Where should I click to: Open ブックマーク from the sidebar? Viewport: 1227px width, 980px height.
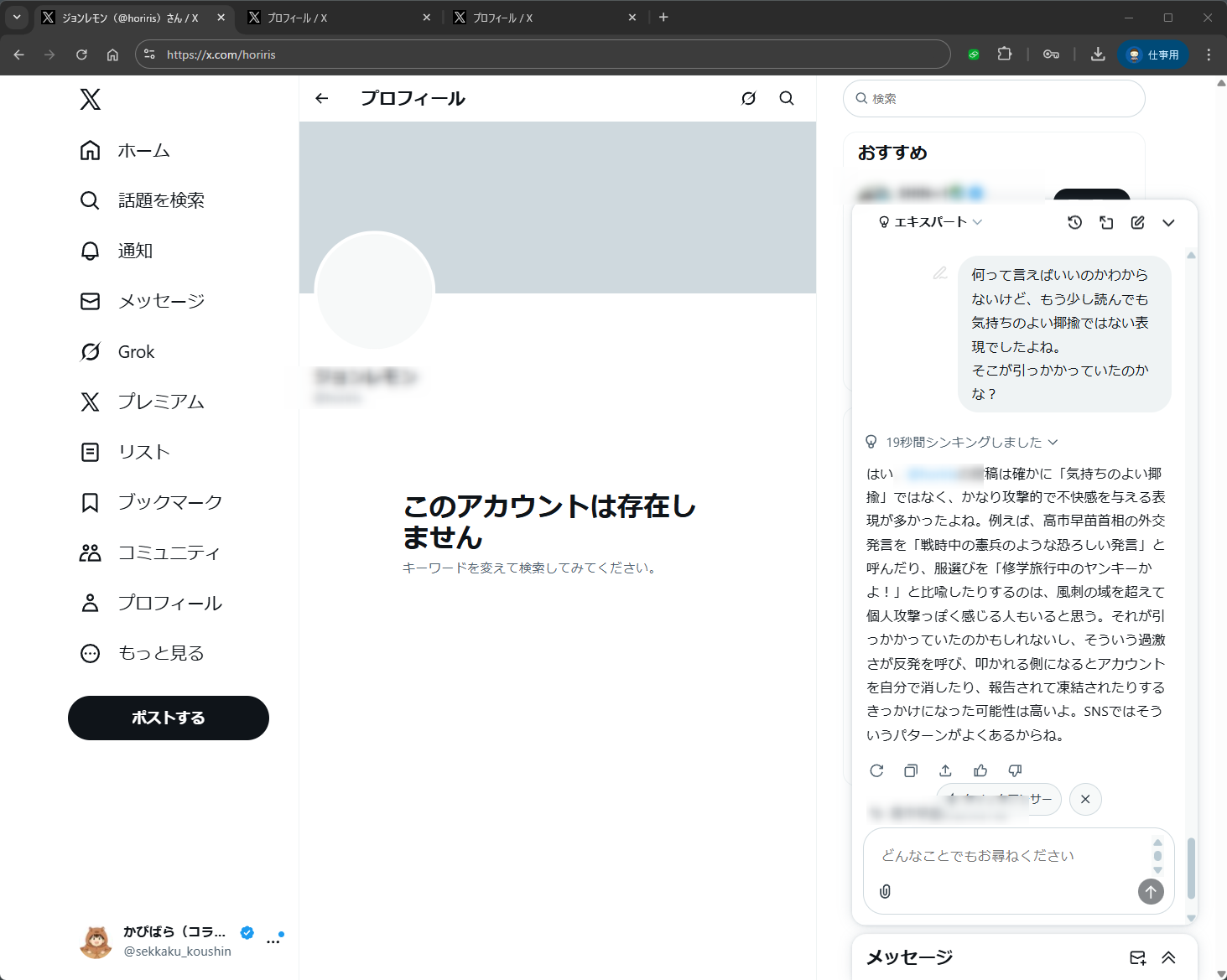click(x=170, y=502)
